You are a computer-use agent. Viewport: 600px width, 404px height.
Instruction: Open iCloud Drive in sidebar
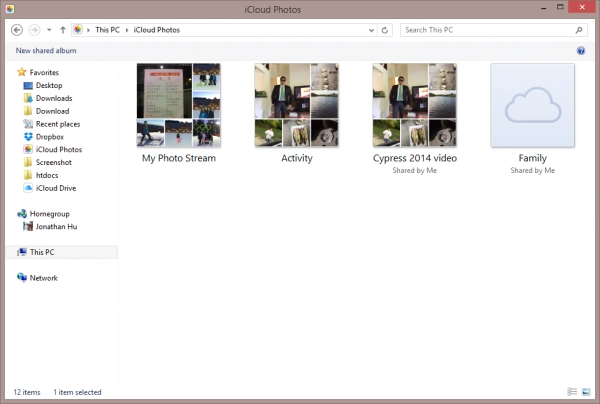pos(56,188)
